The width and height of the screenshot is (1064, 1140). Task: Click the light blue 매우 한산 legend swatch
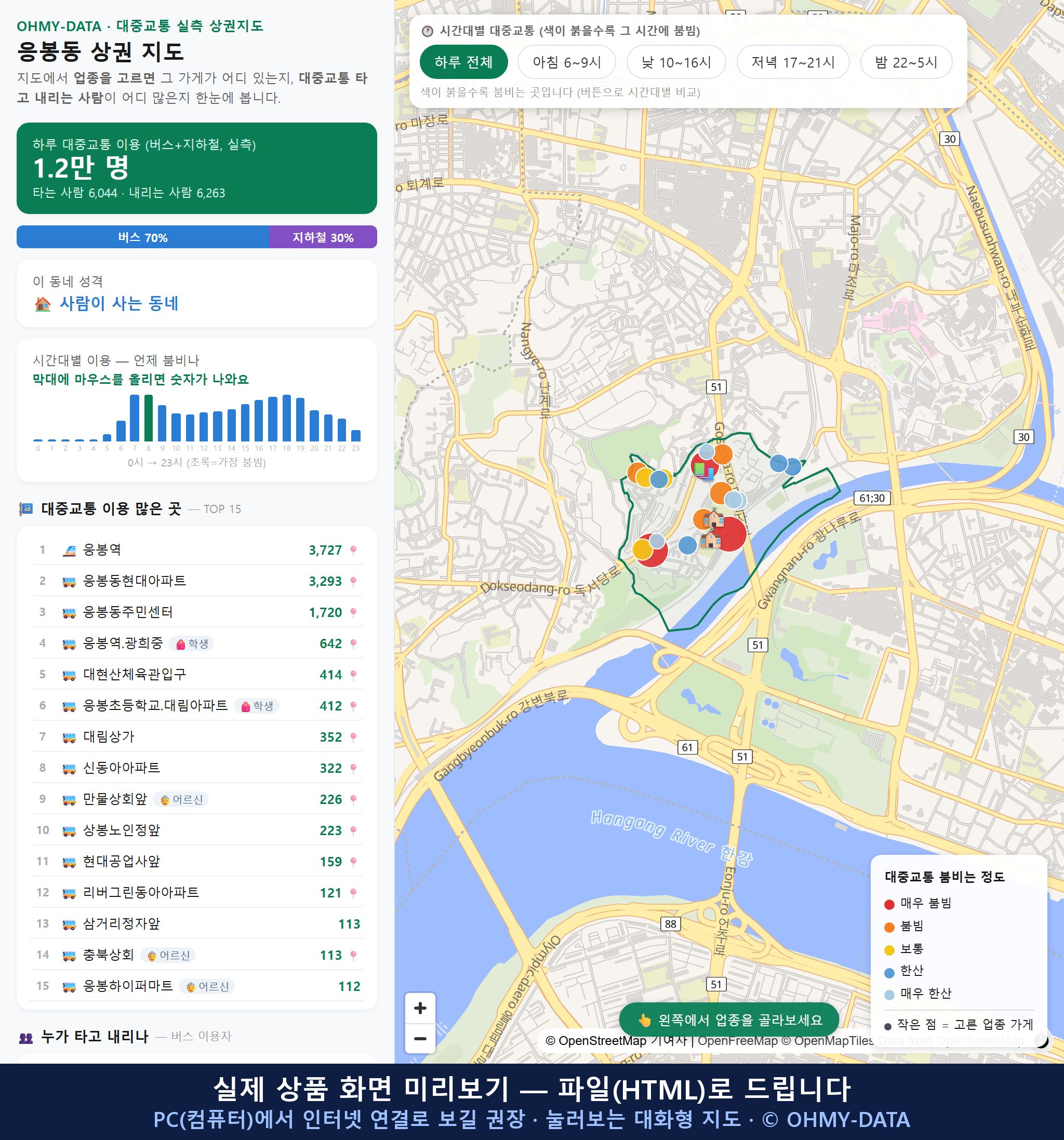[889, 995]
